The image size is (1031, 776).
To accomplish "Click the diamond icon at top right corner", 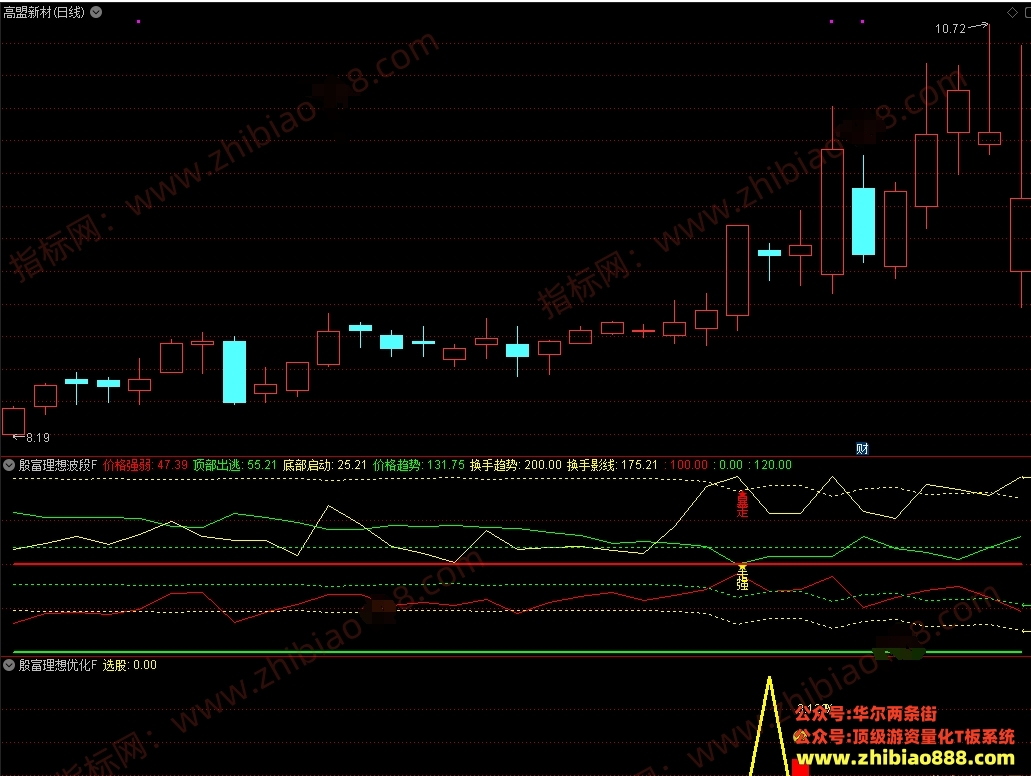I will click(x=1012, y=12).
